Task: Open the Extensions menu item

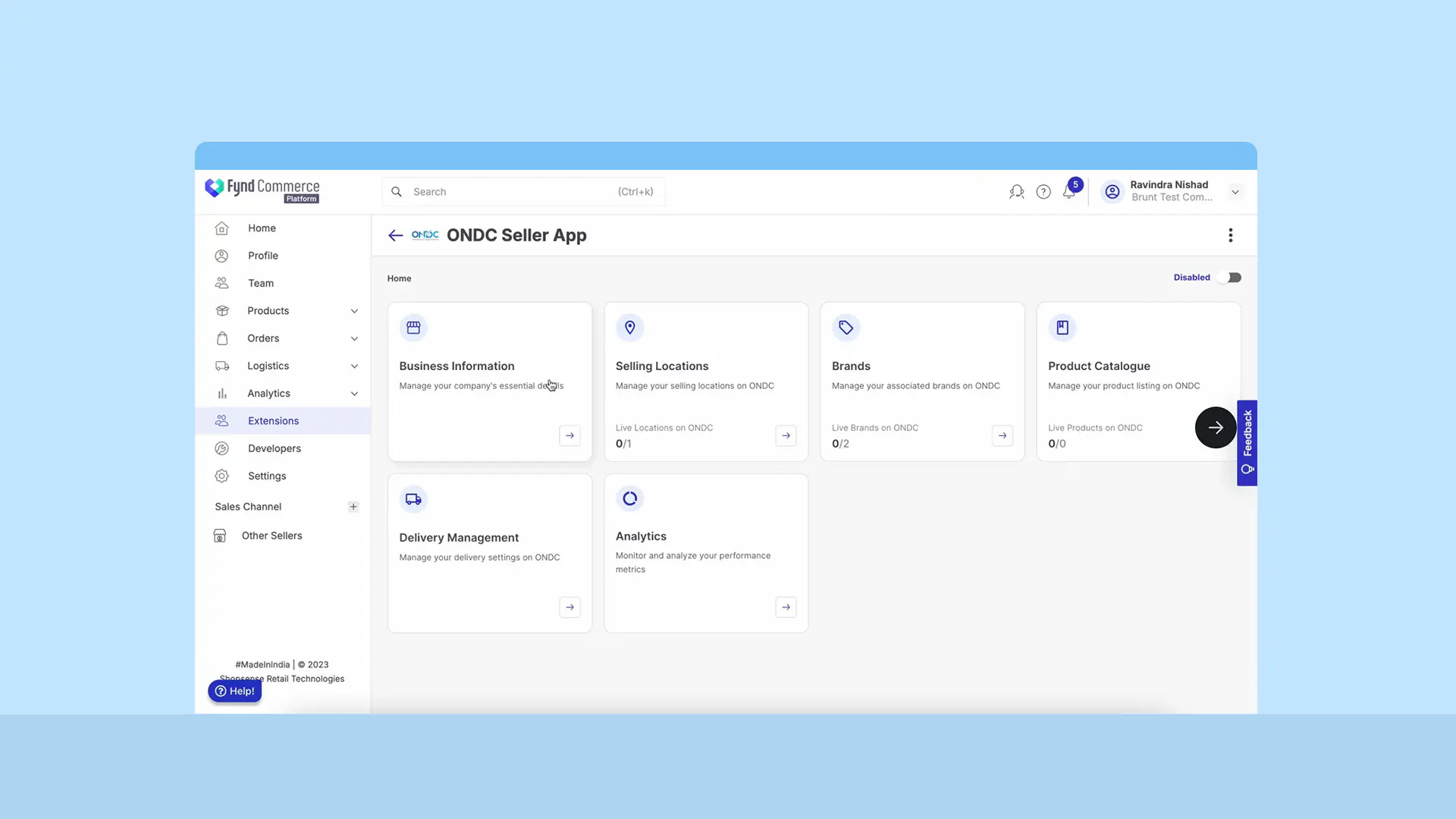Action: (x=273, y=420)
